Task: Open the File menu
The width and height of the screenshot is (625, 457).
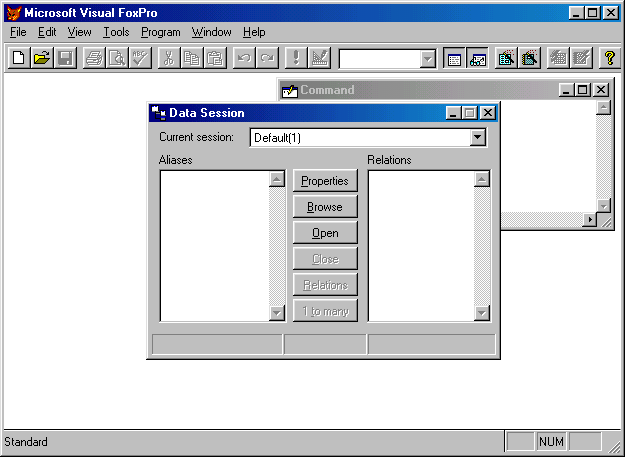Action: (x=18, y=32)
